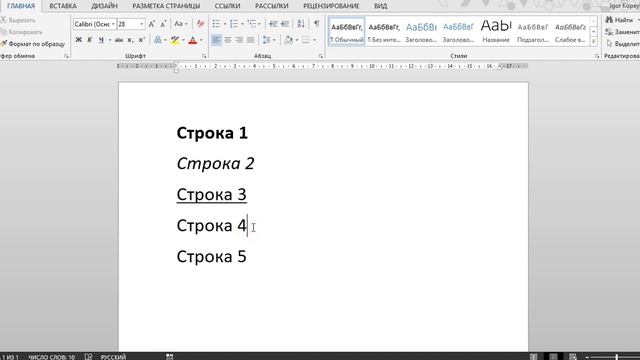Open the ДИЗАЙН ribbon tab
The image size is (640, 360).
(x=104, y=6)
